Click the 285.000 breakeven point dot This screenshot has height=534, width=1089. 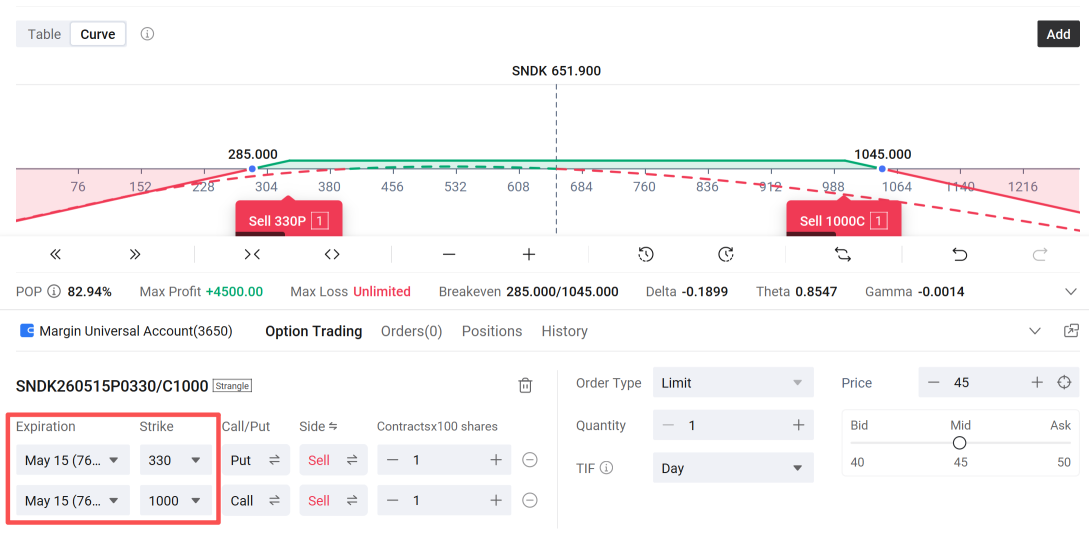(x=252, y=169)
